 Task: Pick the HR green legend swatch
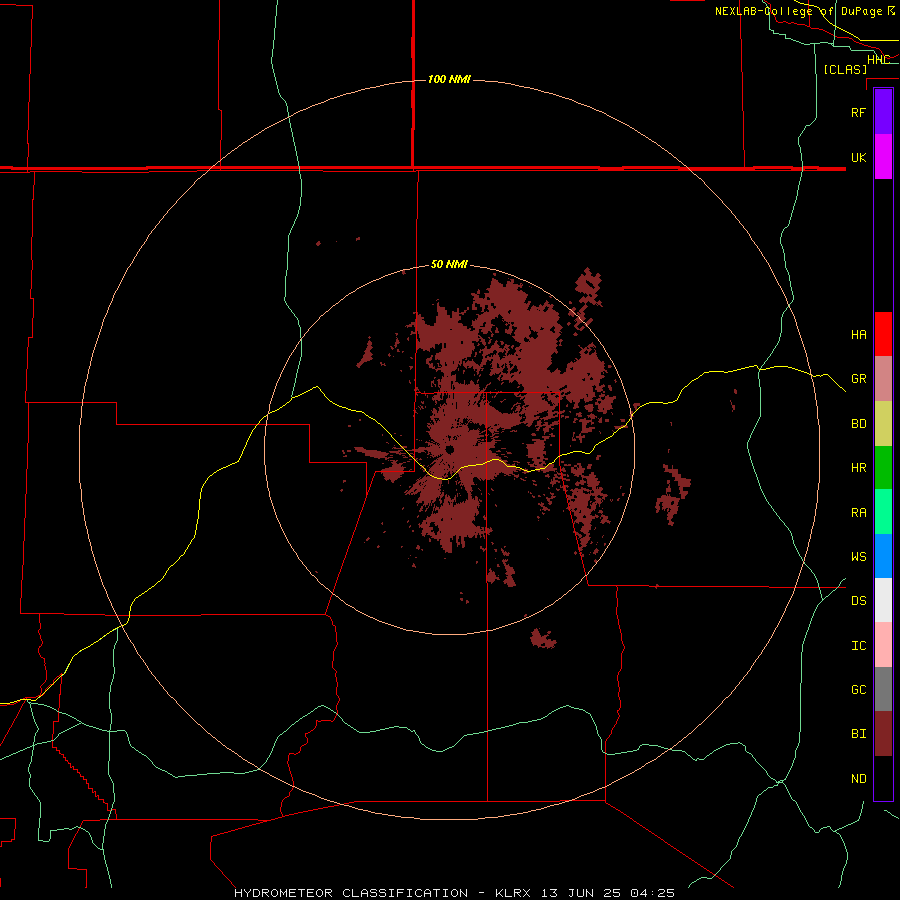[883, 468]
